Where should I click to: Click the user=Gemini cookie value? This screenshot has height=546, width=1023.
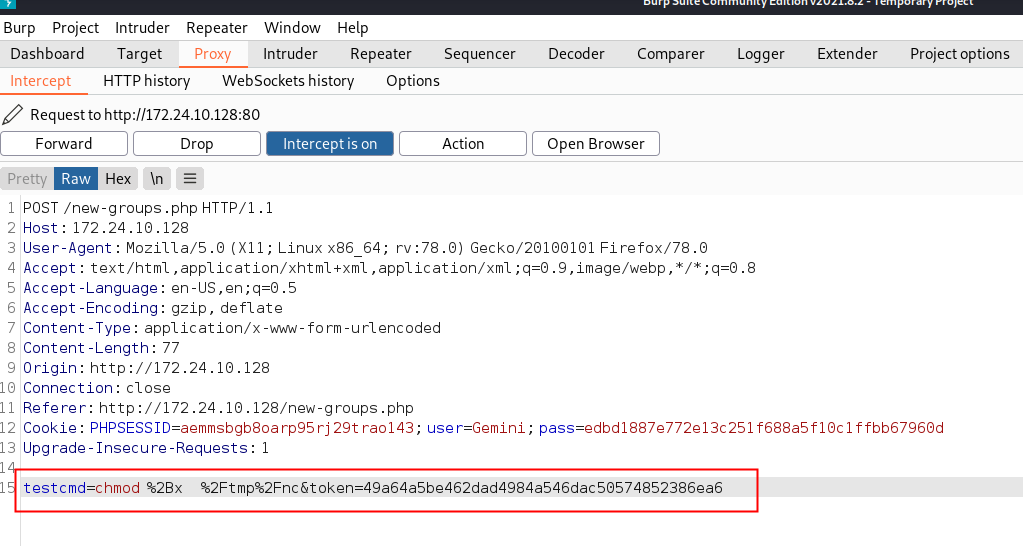pyautogui.click(x=498, y=429)
